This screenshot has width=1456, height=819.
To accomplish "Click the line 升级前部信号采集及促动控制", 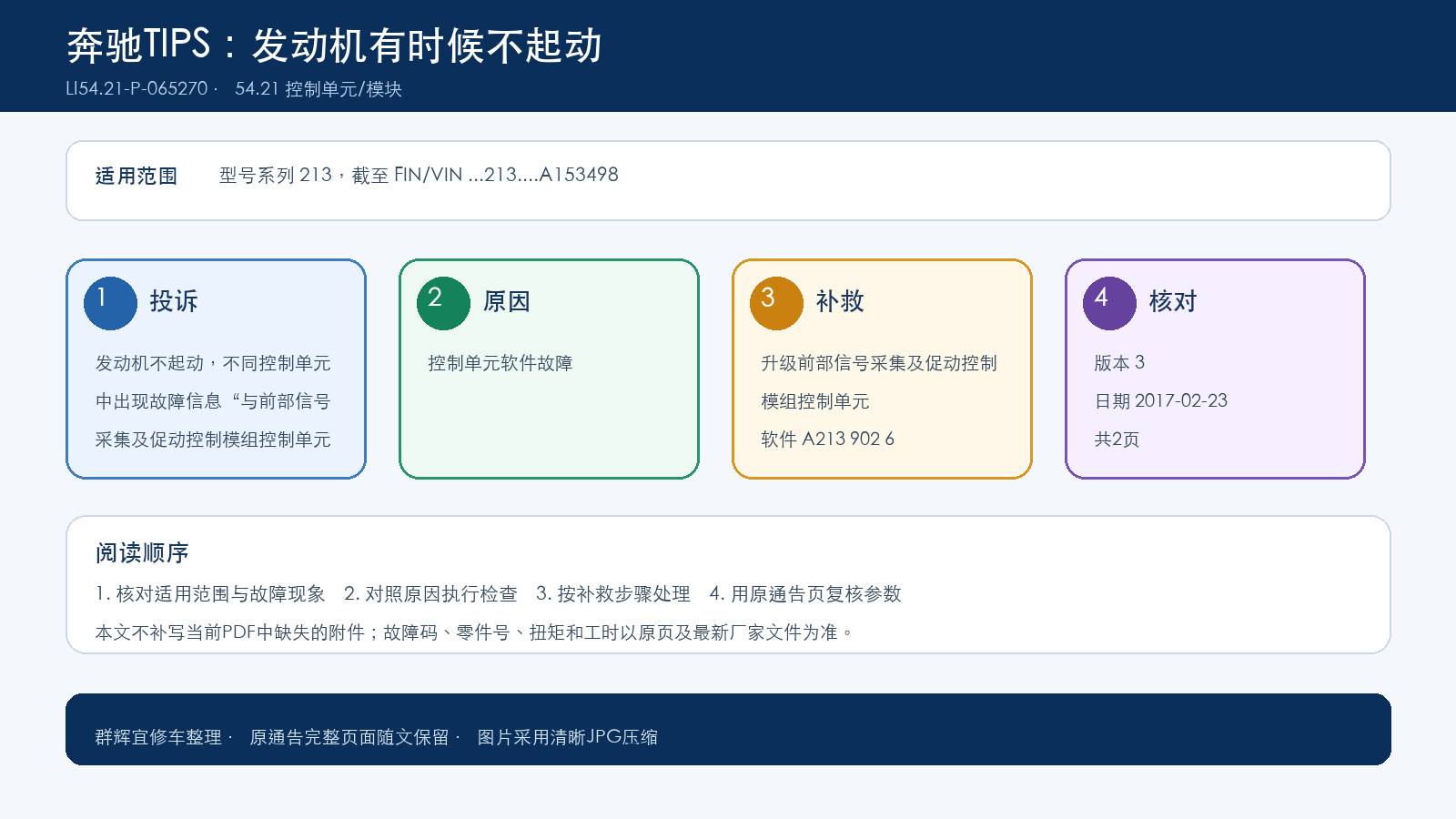I will click(x=879, y=363).
